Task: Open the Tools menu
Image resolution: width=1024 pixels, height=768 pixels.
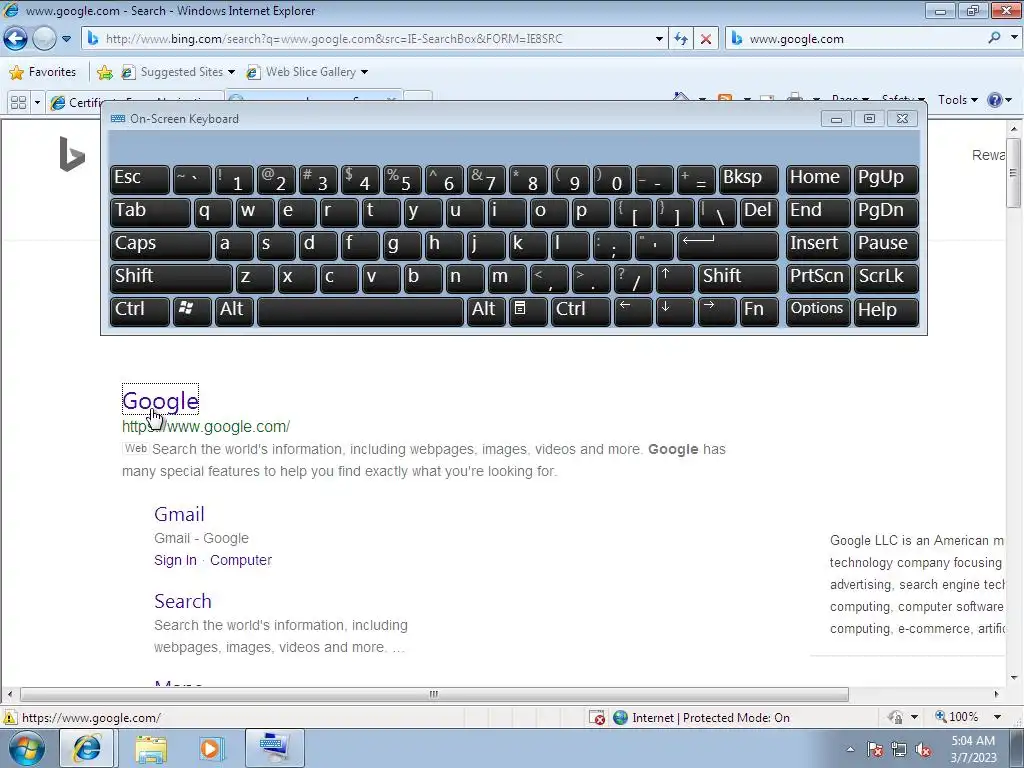Action: 957,100
